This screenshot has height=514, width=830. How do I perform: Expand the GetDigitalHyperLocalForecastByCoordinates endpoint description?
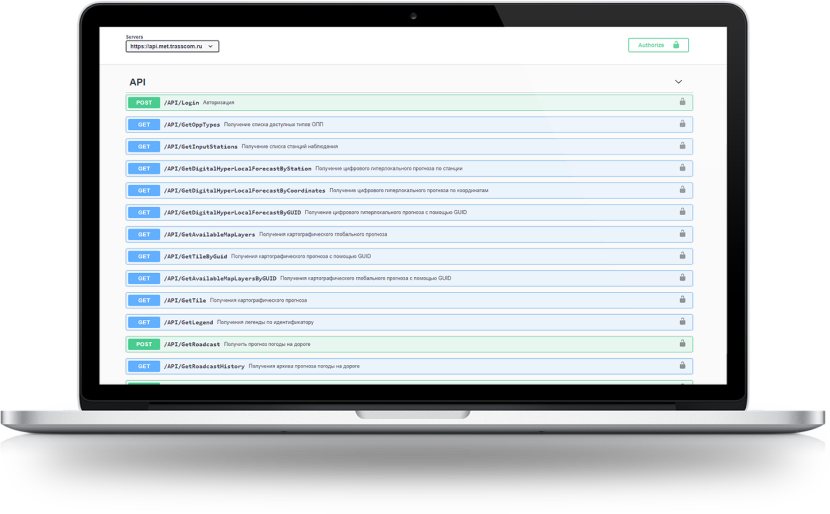tap(409, 190)
